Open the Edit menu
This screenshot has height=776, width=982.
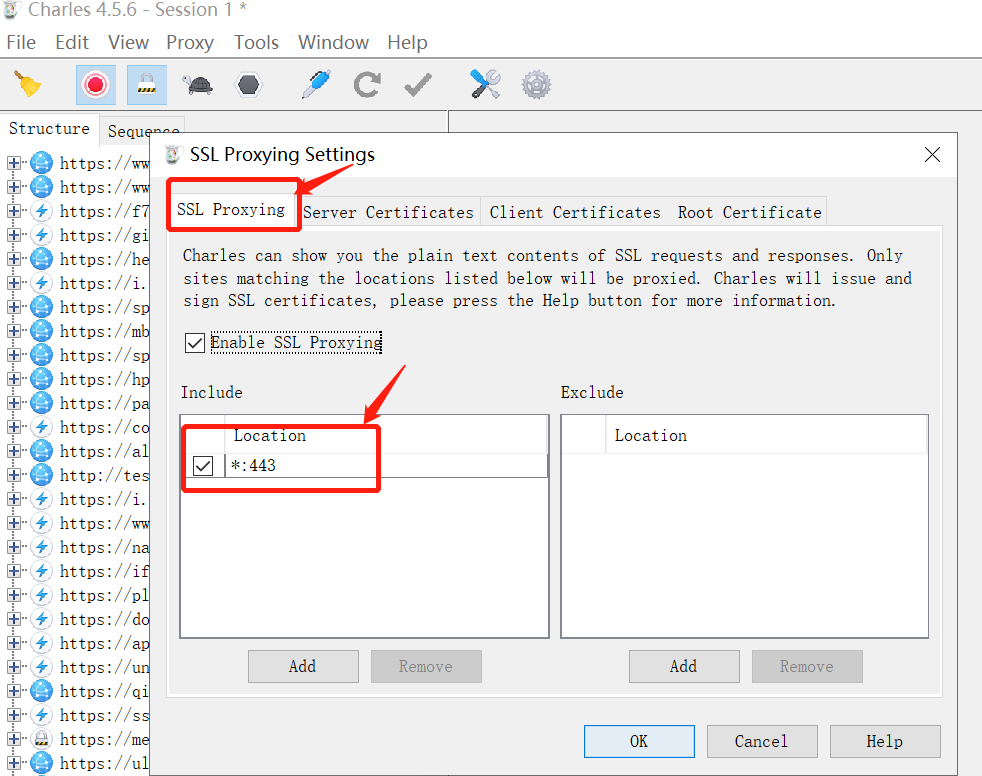coord(72,43)
